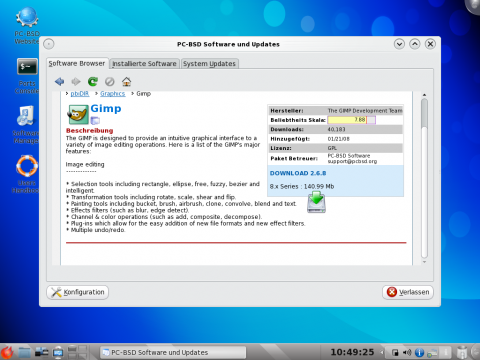Open the Installierte Software tab
The image size is (480, 360).
pos(144,64)
